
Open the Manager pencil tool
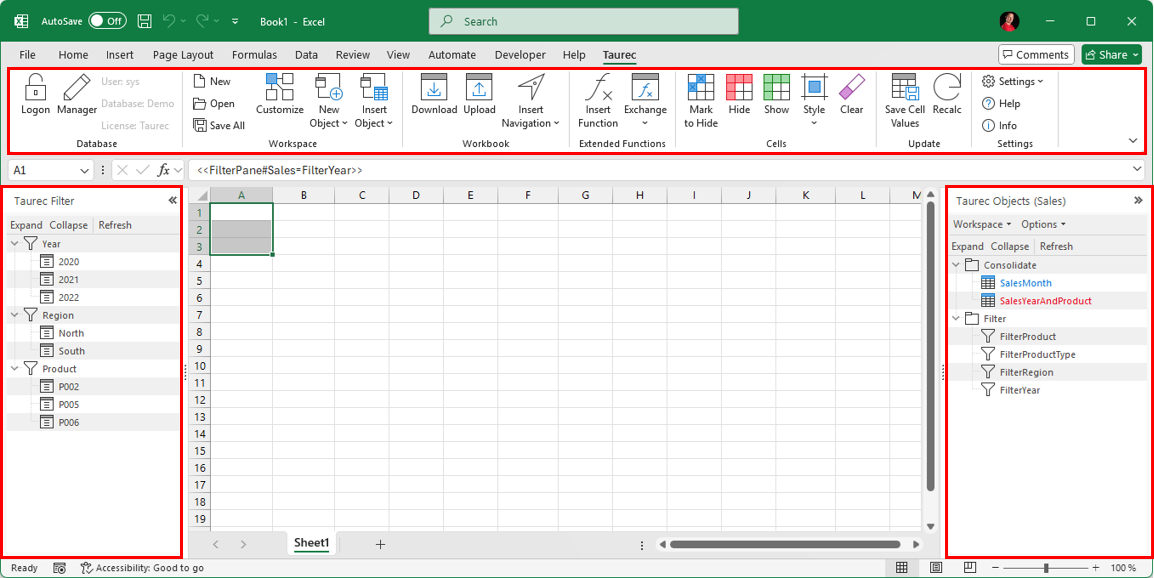coord(77,88)
